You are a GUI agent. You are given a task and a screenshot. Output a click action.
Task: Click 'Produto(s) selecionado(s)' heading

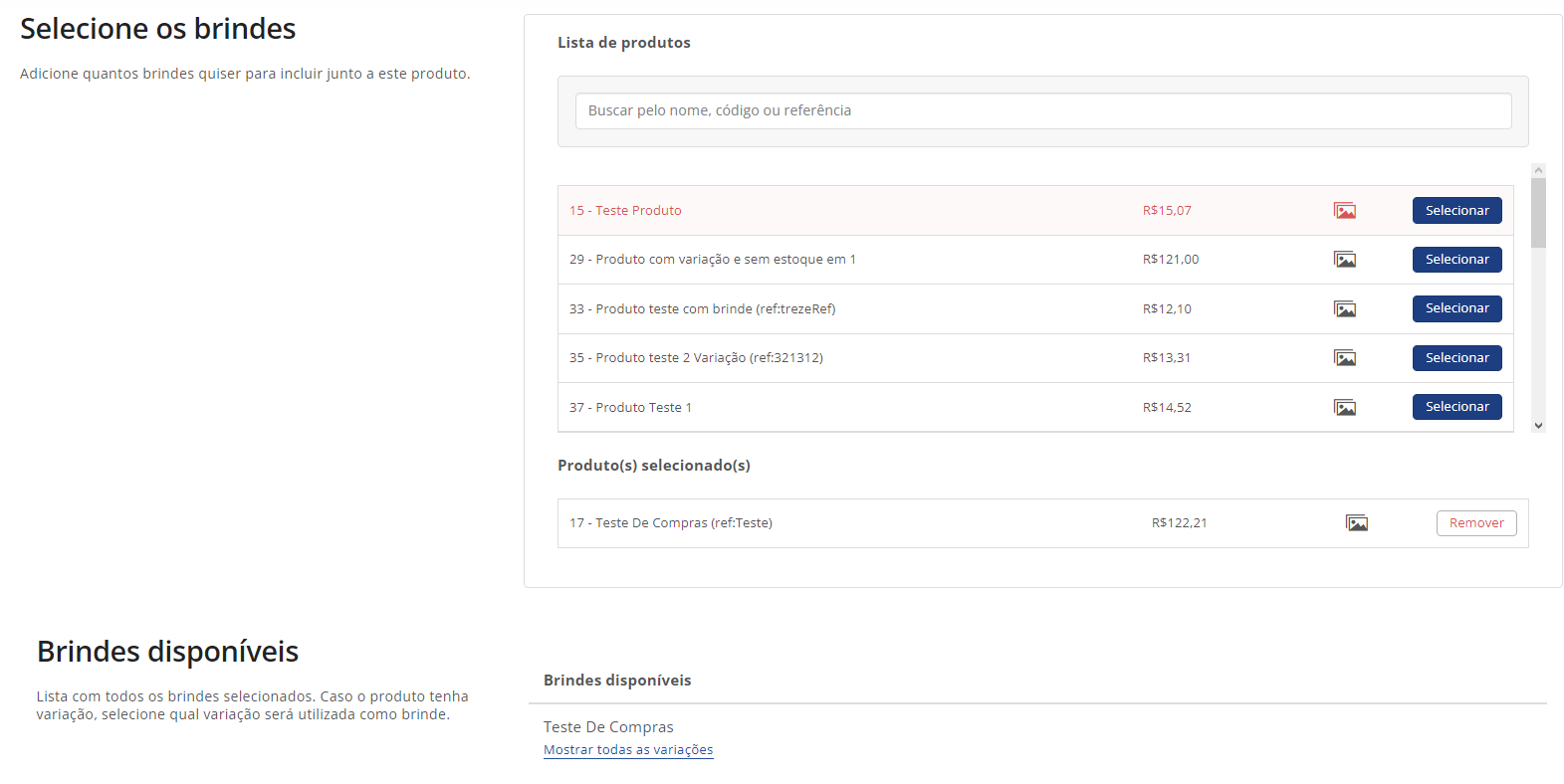pos(654,466)
